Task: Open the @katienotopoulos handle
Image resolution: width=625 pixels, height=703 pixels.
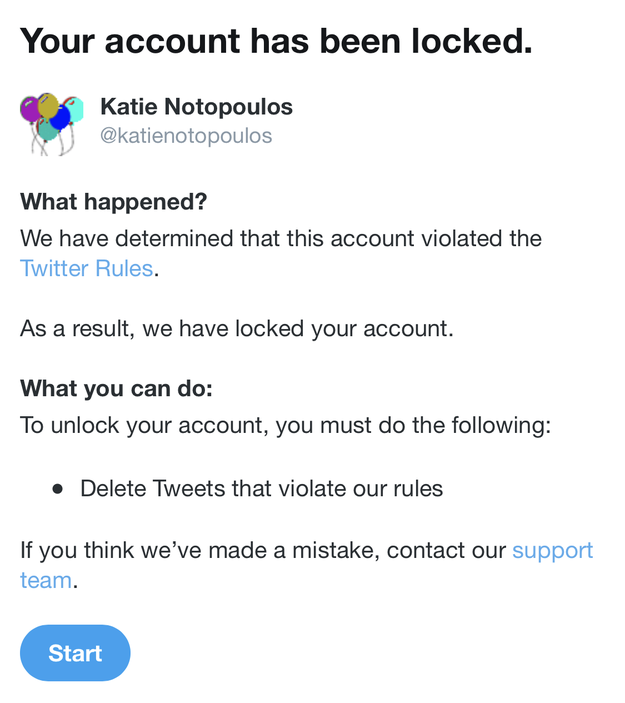Action: pyautogui.click(x=186, y=136)
